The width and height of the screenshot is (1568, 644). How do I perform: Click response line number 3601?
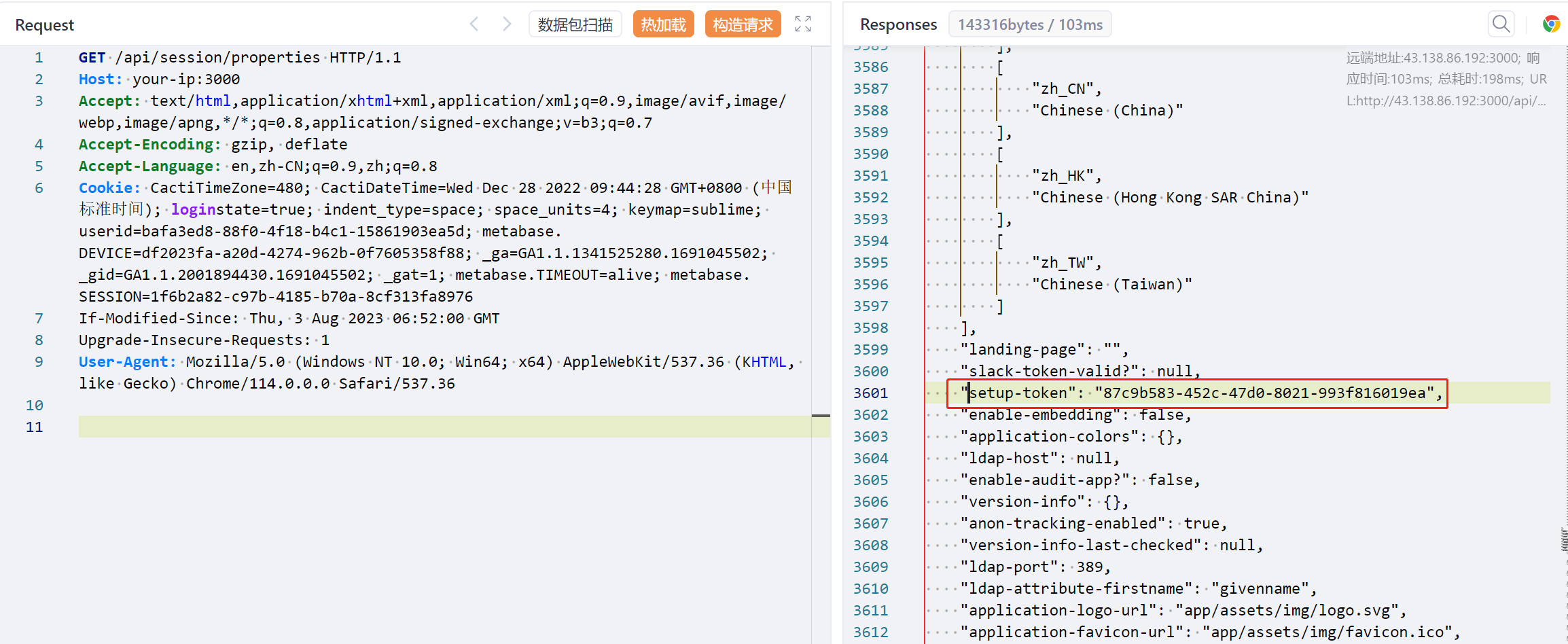click(x=870, y=393)
